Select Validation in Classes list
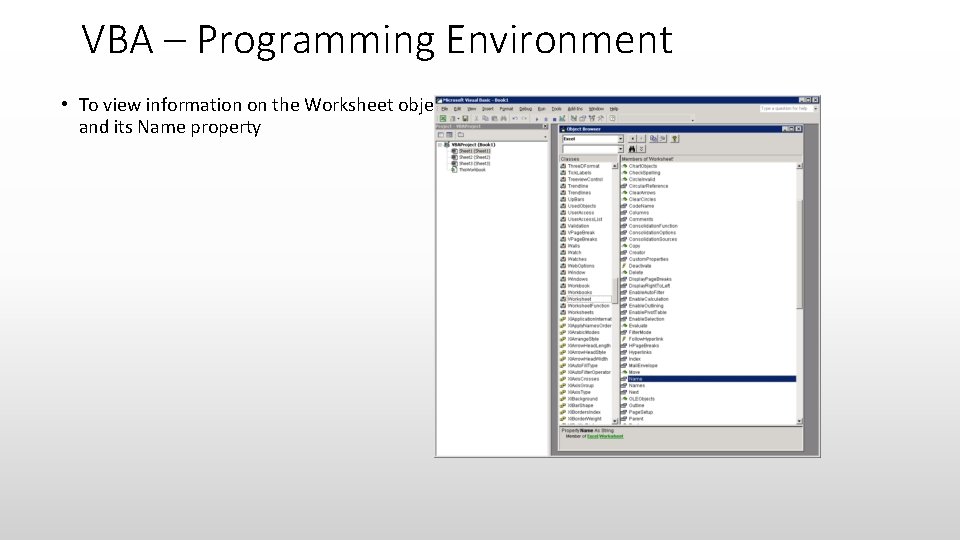 click(x=578, y=226)
